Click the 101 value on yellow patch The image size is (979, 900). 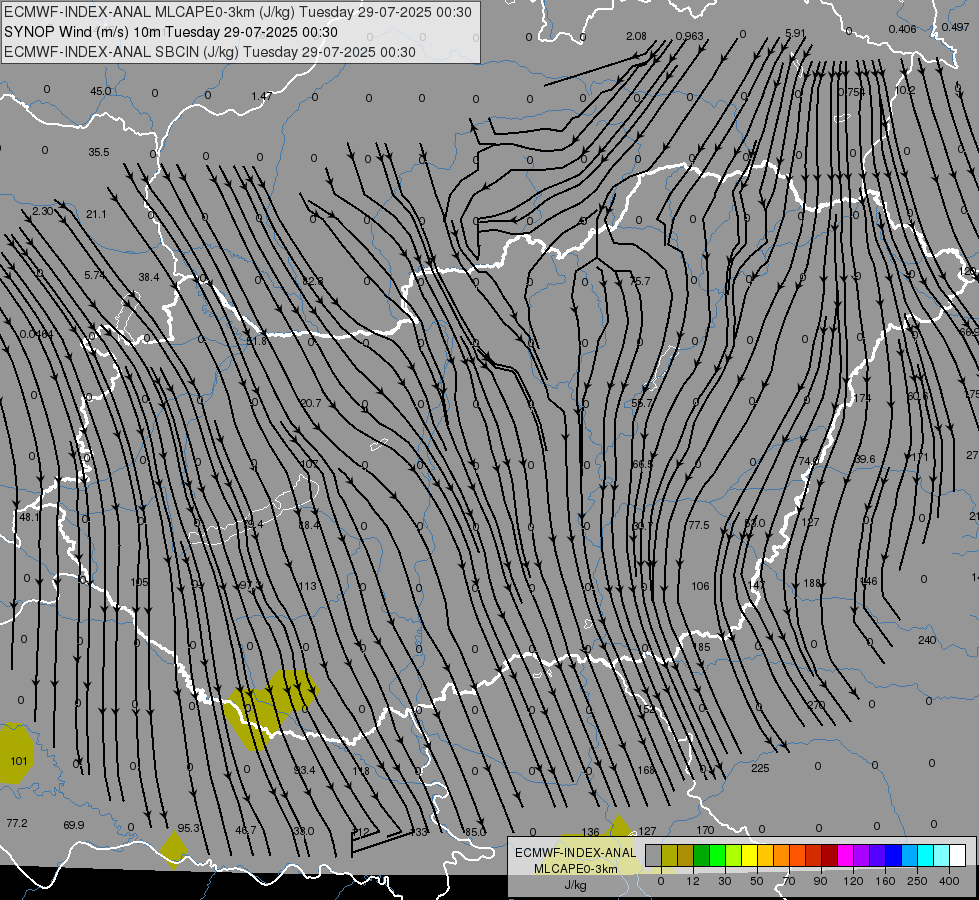(x=19, y=761)
